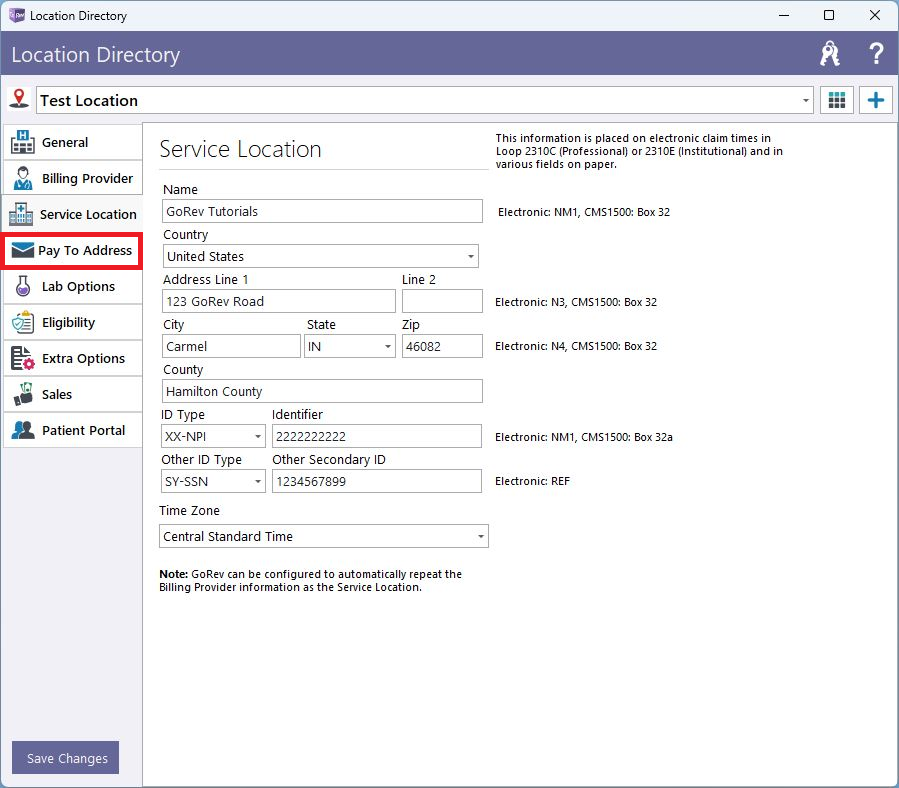Click the Location Directory header title
This screenshot has width=899, height=788.
coord(96,54)
